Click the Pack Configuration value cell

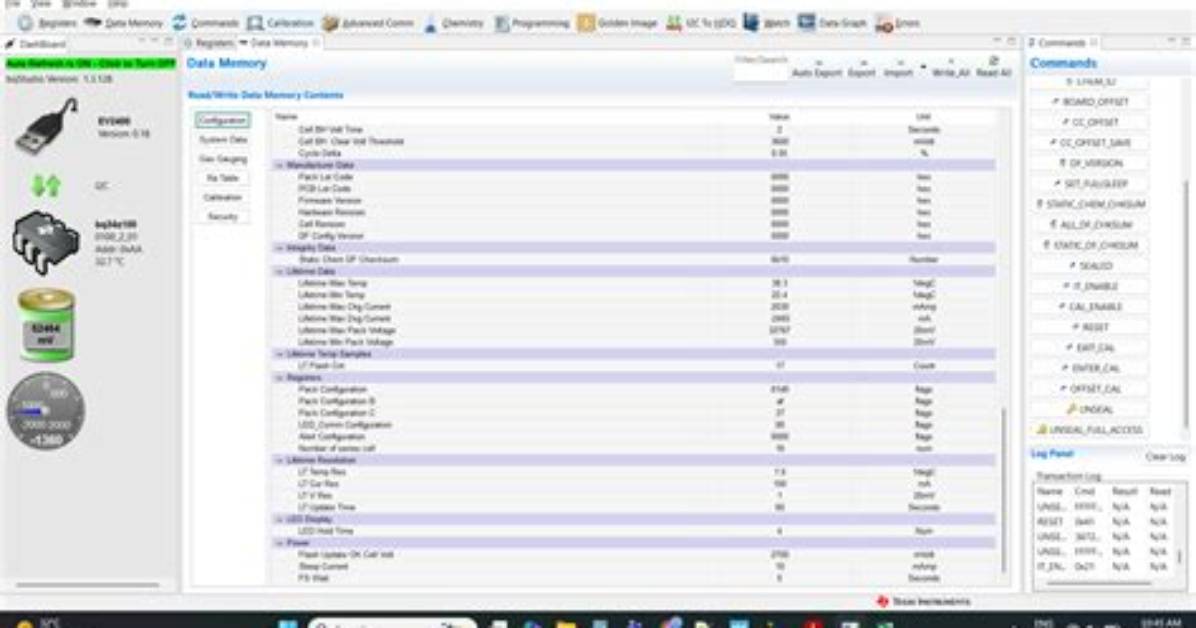(x=780, y=390)
